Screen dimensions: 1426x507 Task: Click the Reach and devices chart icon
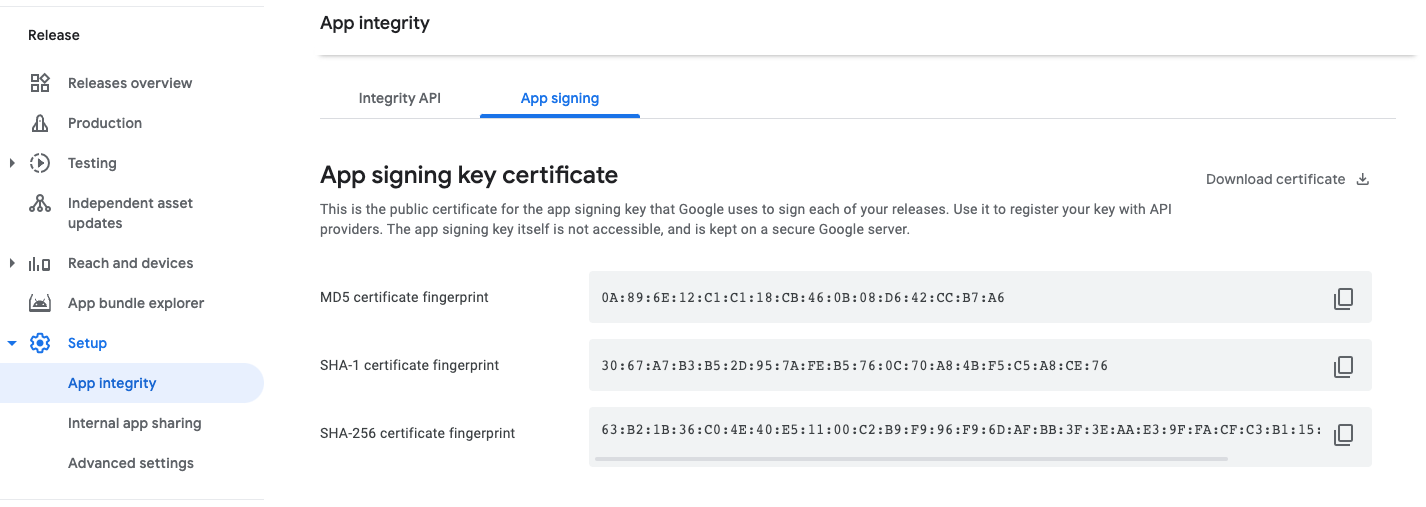(40, 264)
